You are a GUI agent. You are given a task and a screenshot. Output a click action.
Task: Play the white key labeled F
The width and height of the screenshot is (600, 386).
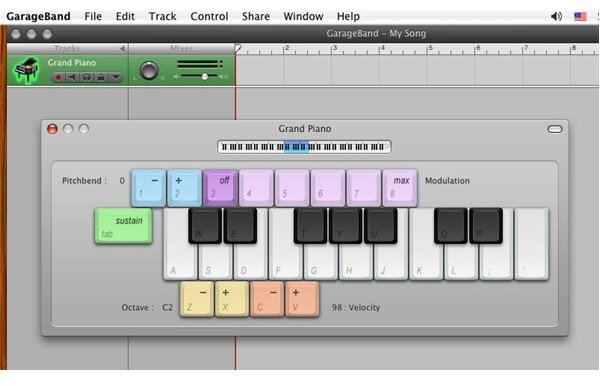[285, 262]
